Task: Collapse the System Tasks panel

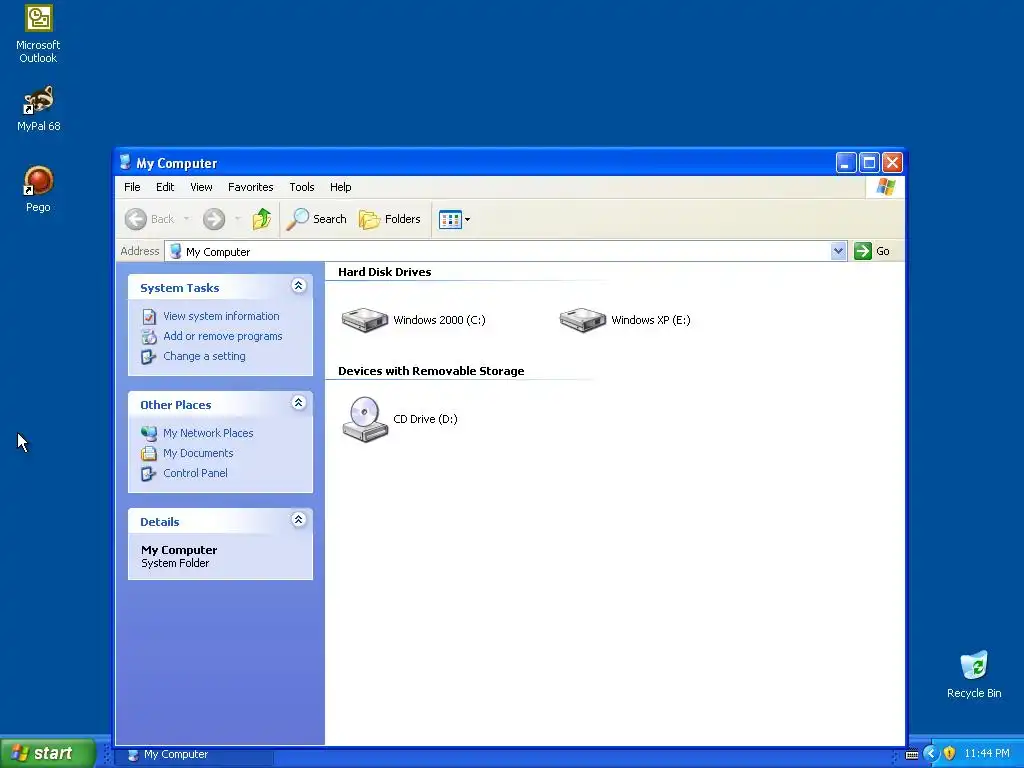Action: 298,286
